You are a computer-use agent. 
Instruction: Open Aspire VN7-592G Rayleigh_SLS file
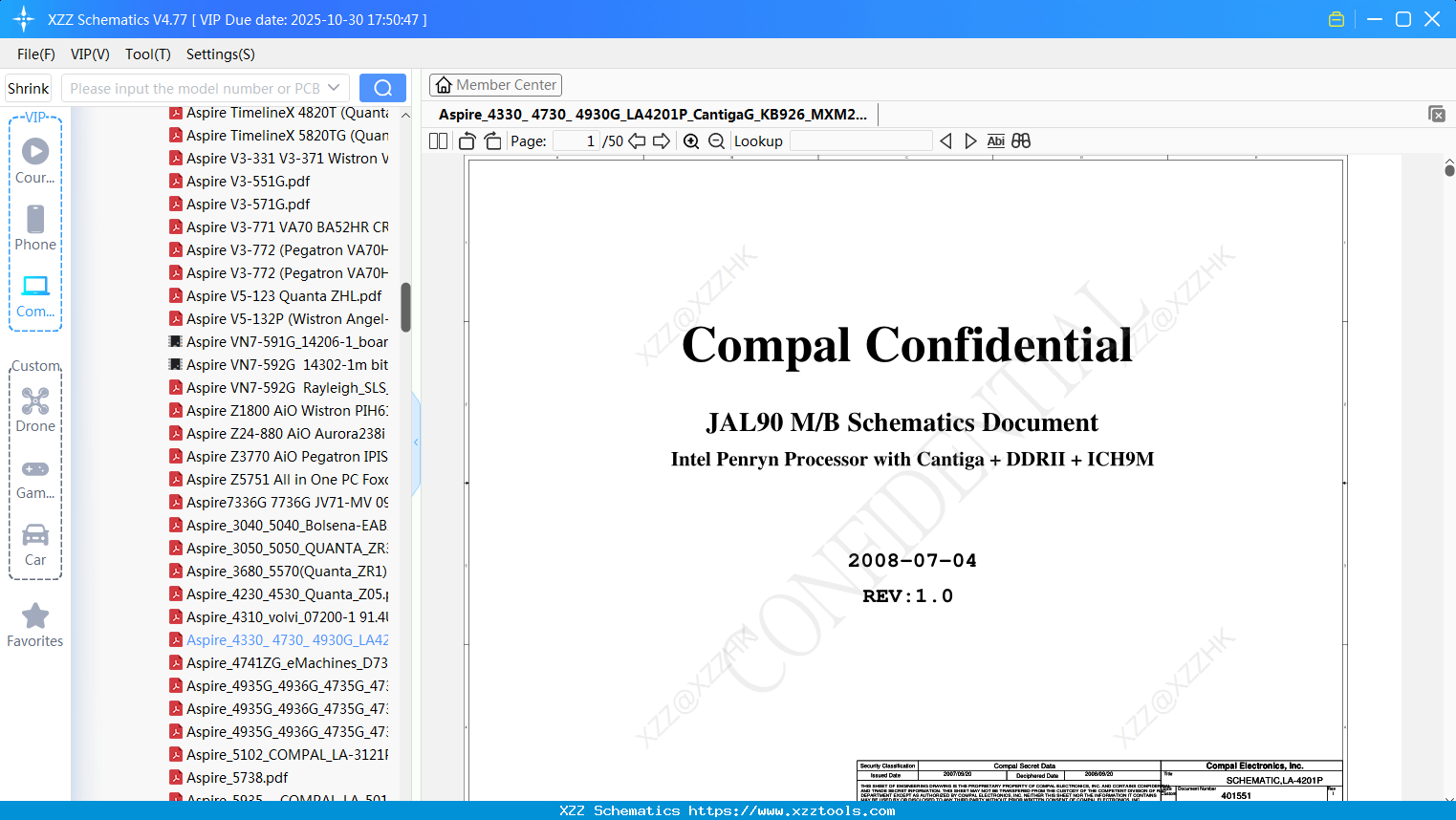(279, 388)
